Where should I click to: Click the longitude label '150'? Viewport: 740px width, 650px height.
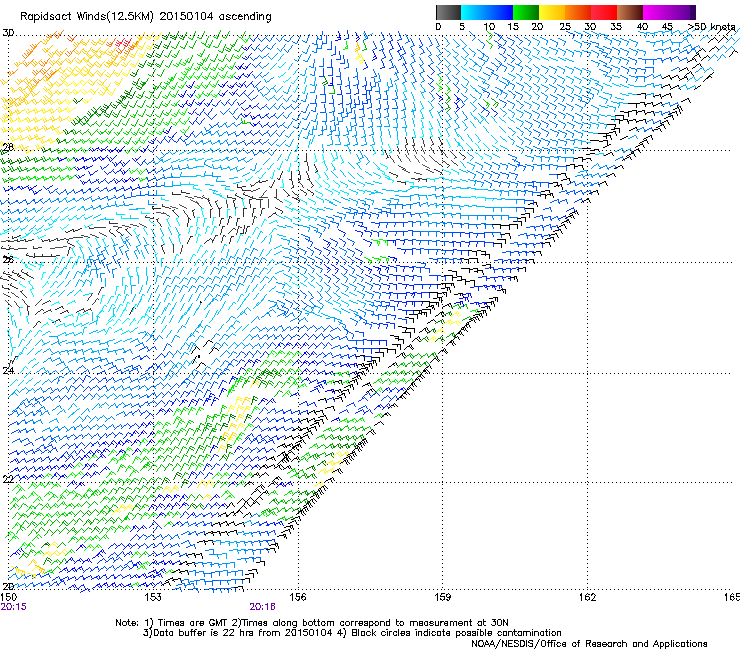(8, 597)
